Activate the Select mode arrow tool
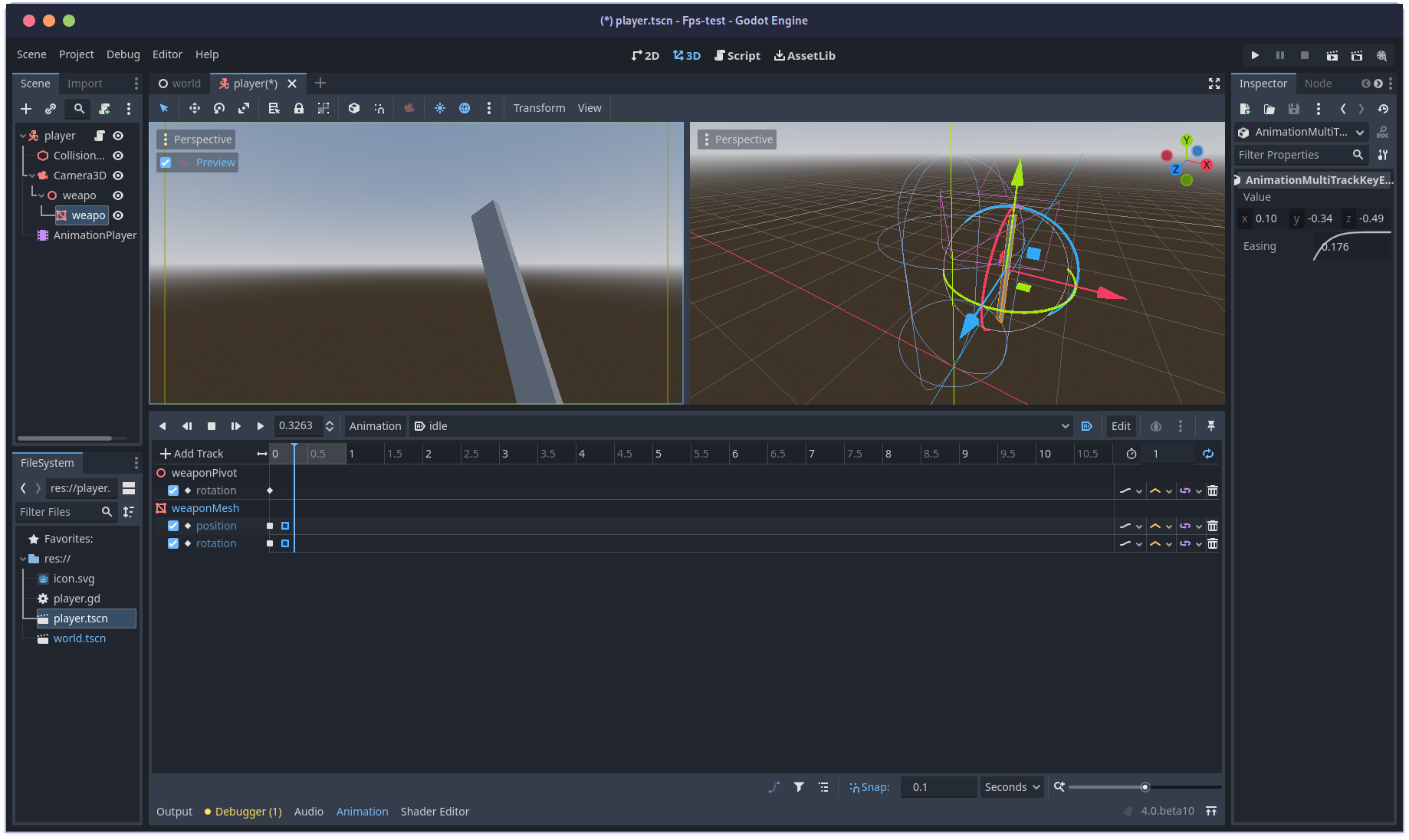1409x840 pixels. (163, 108)
